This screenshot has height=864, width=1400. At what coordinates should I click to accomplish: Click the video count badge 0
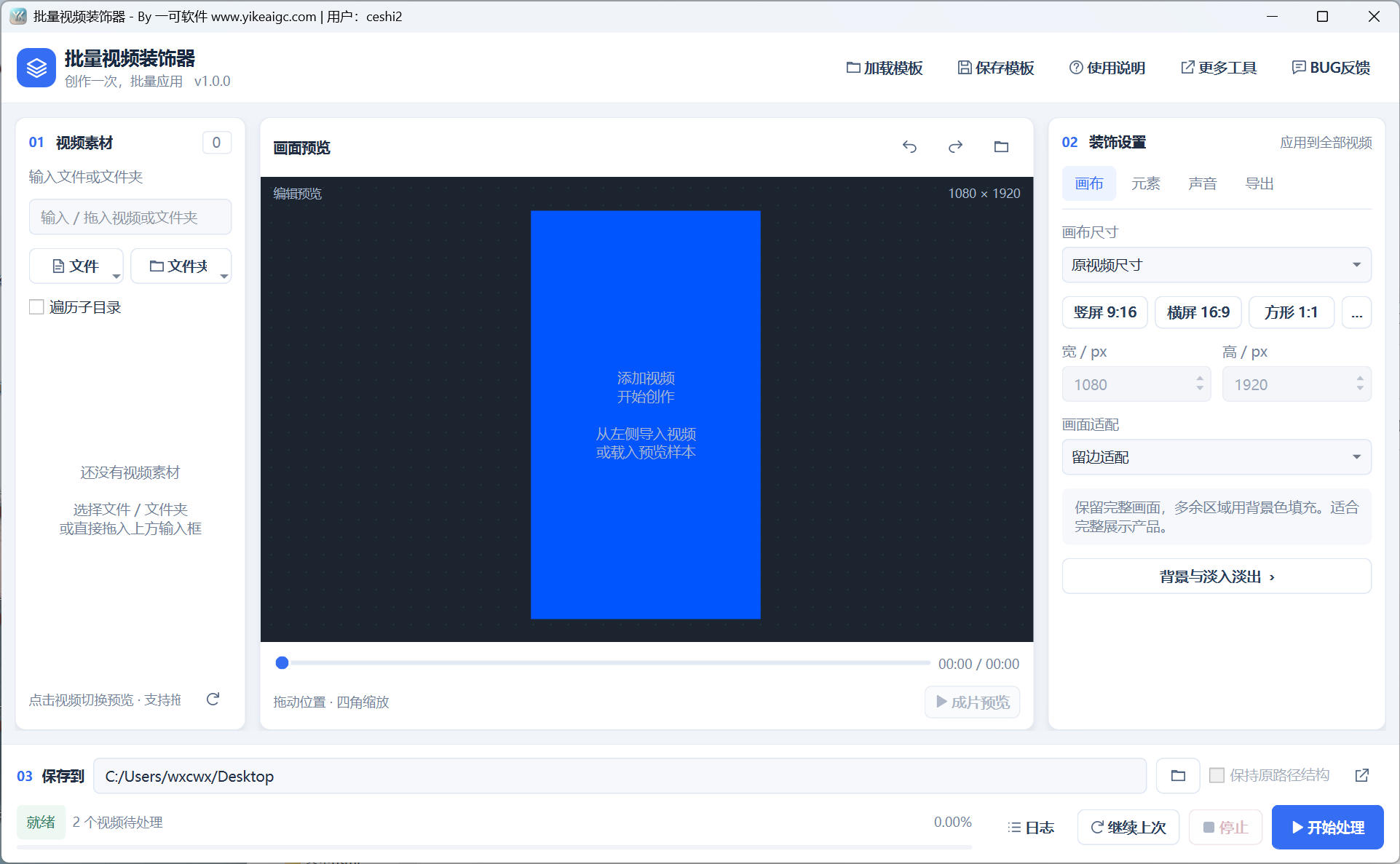pyautogui.click(x=216, y=143)
